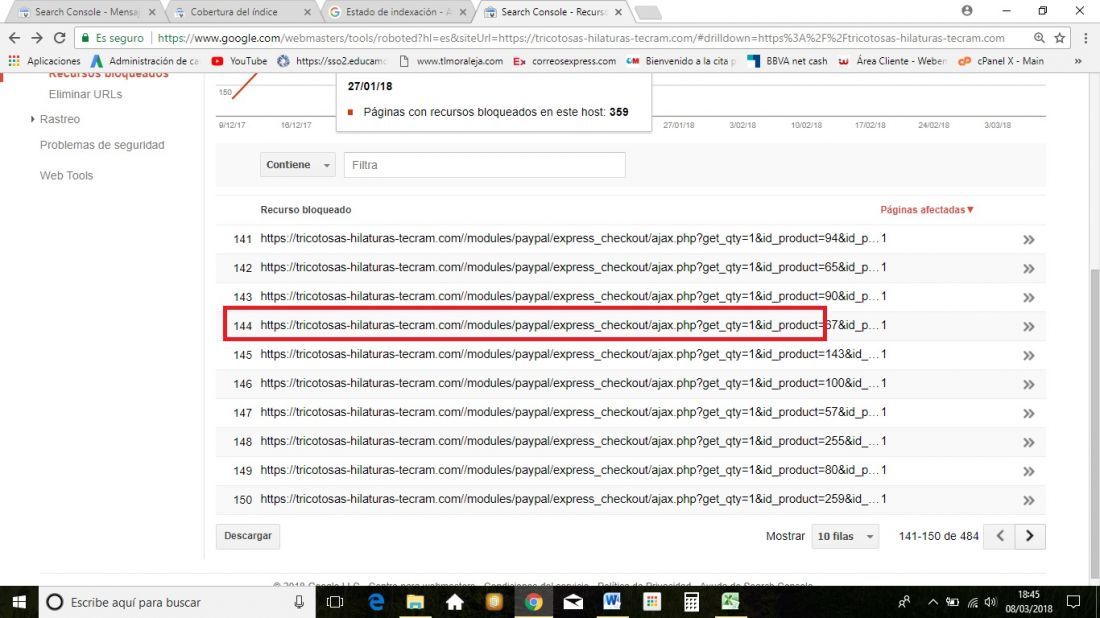Click the site security padlock Es seguro
1100x618 pixels.
pyautogui.click(x=112, y=38)
